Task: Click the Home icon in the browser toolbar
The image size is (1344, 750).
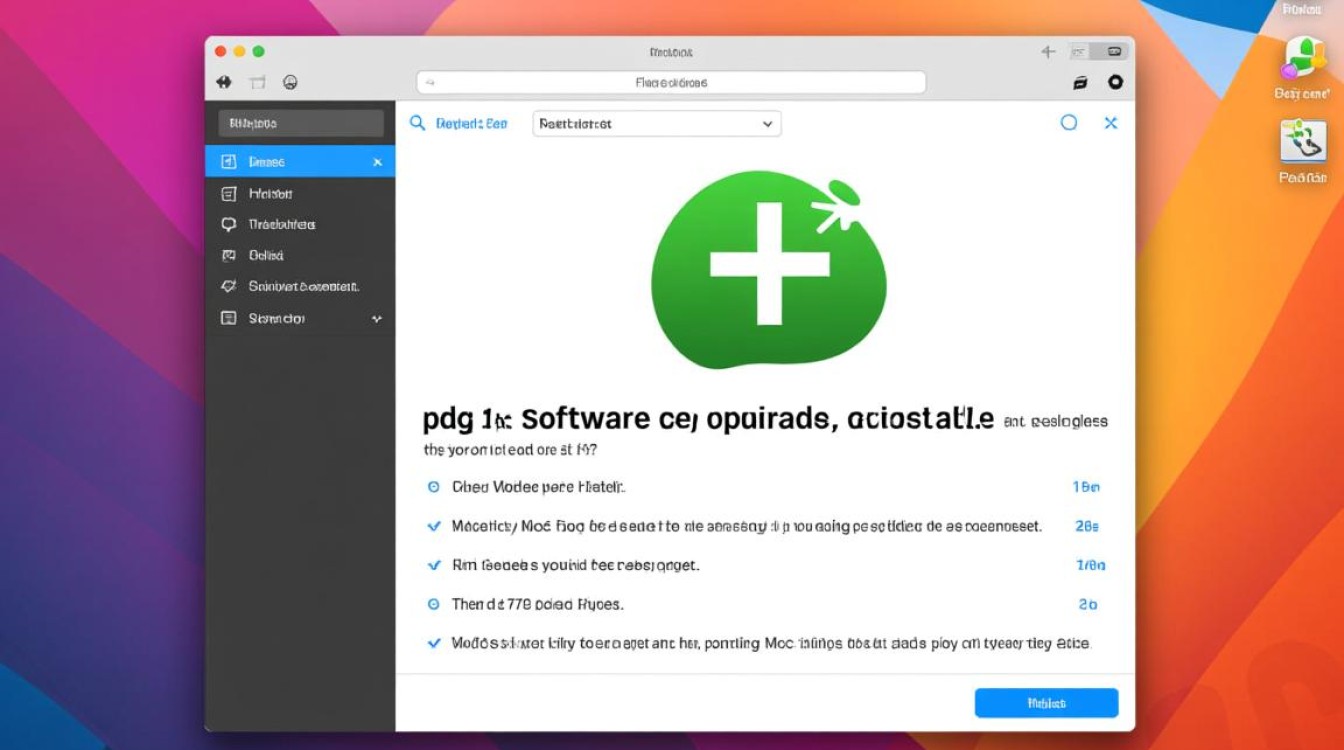Action: (x=224, y=82)
